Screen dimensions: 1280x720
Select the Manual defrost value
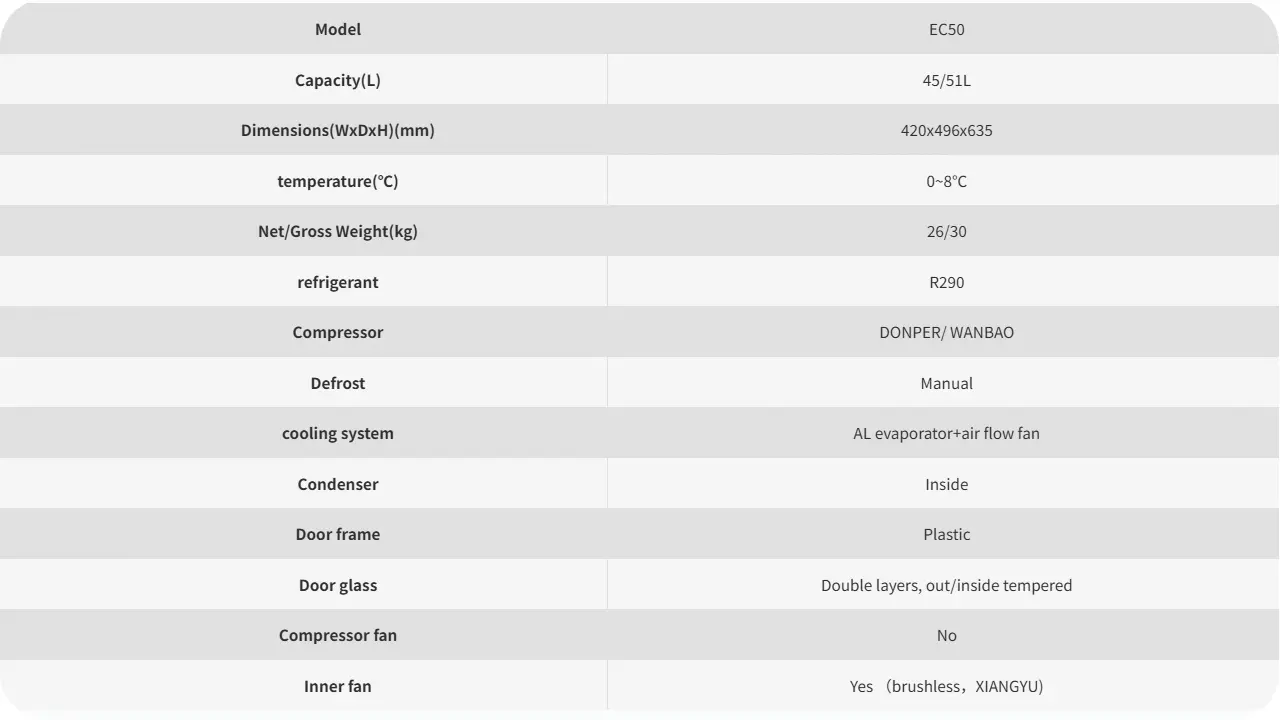pos(946,383)
